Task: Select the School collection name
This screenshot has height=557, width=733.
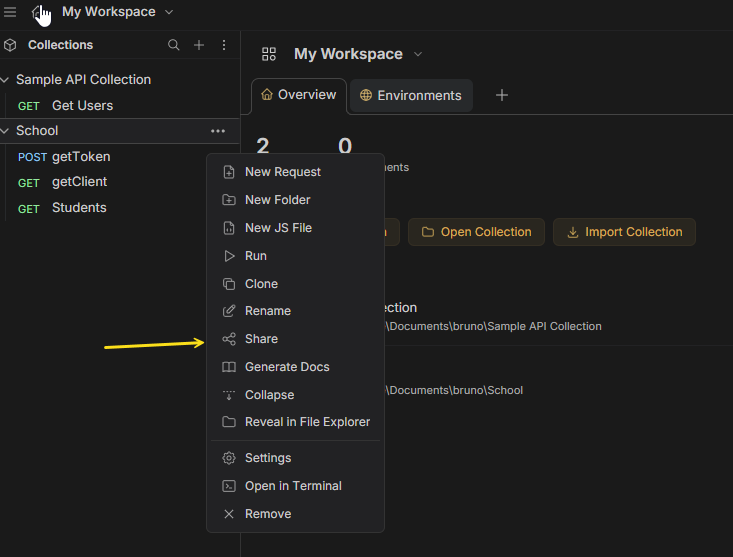Action: click(x=37, y=131)
